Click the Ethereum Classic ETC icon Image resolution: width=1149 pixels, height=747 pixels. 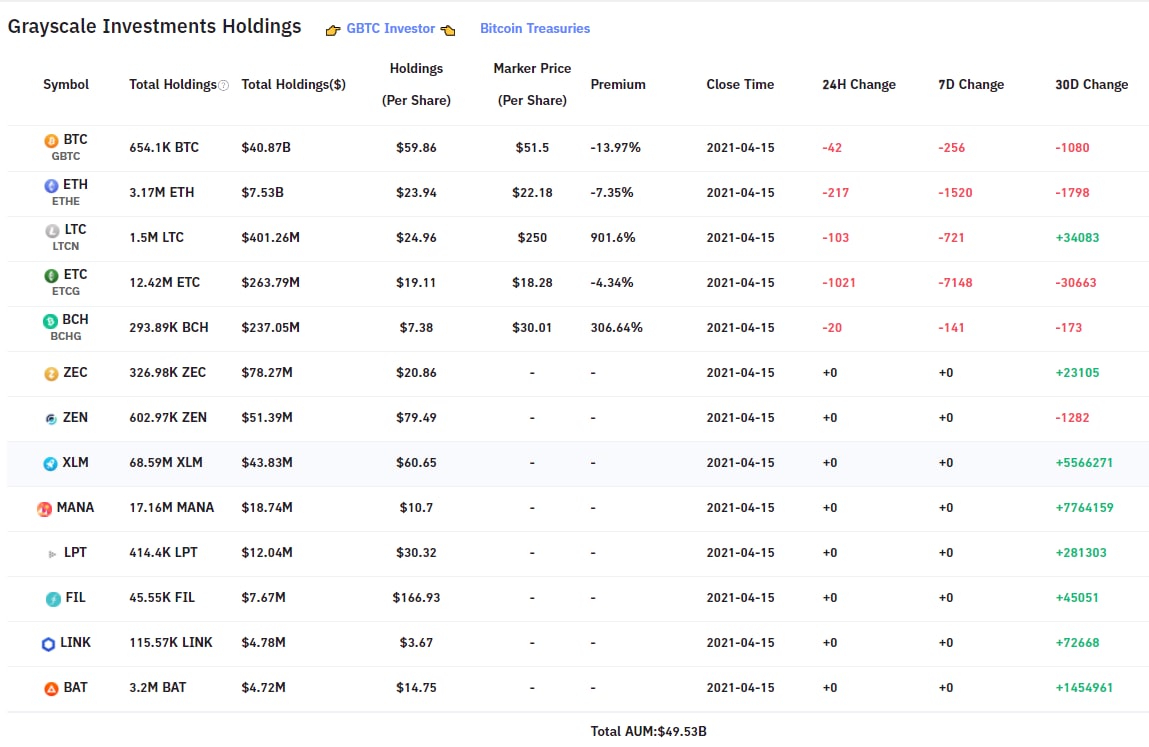[51, 276]
